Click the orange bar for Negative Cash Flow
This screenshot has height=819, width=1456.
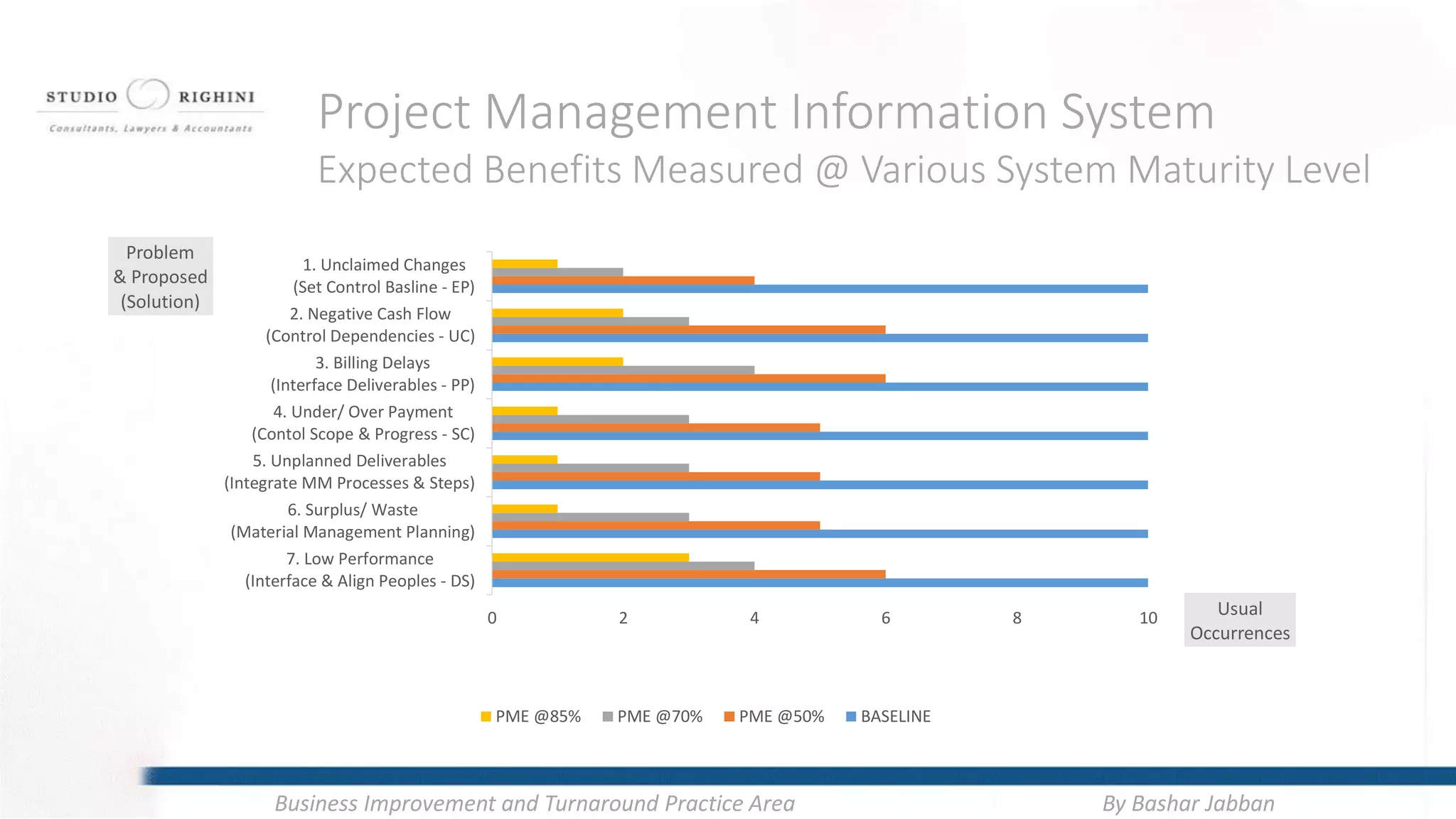pyautogui.click(x=689, y=329)
